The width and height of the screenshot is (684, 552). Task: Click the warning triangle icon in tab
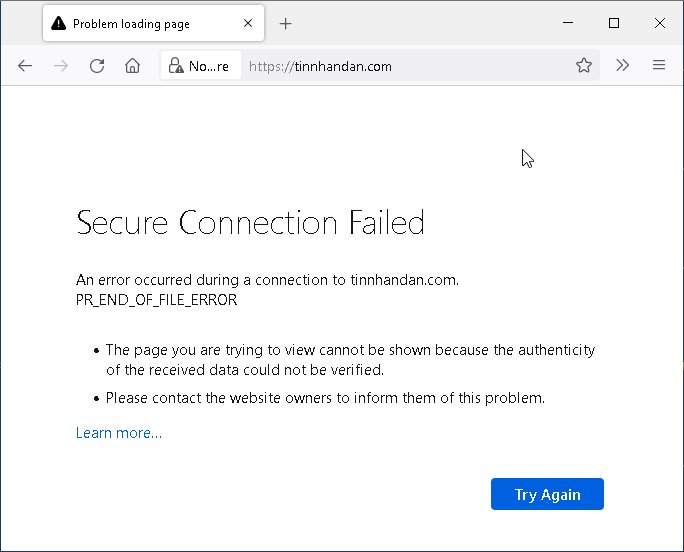pyautogui.click(x=58, y=23)
